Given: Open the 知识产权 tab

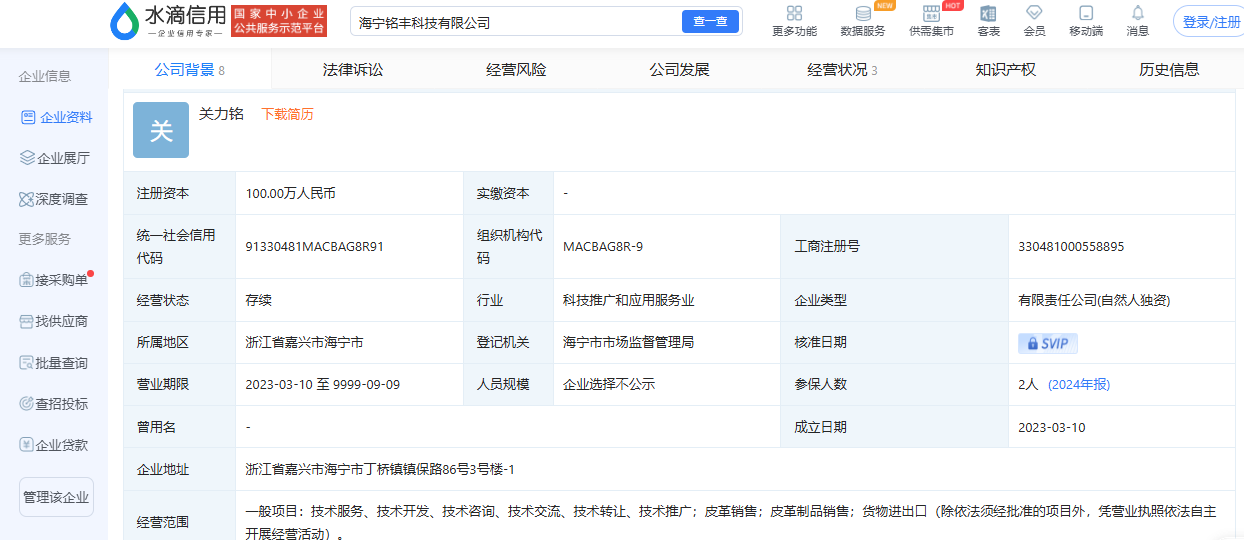Looking at the screenshot, I should (x=1005, y=70).
